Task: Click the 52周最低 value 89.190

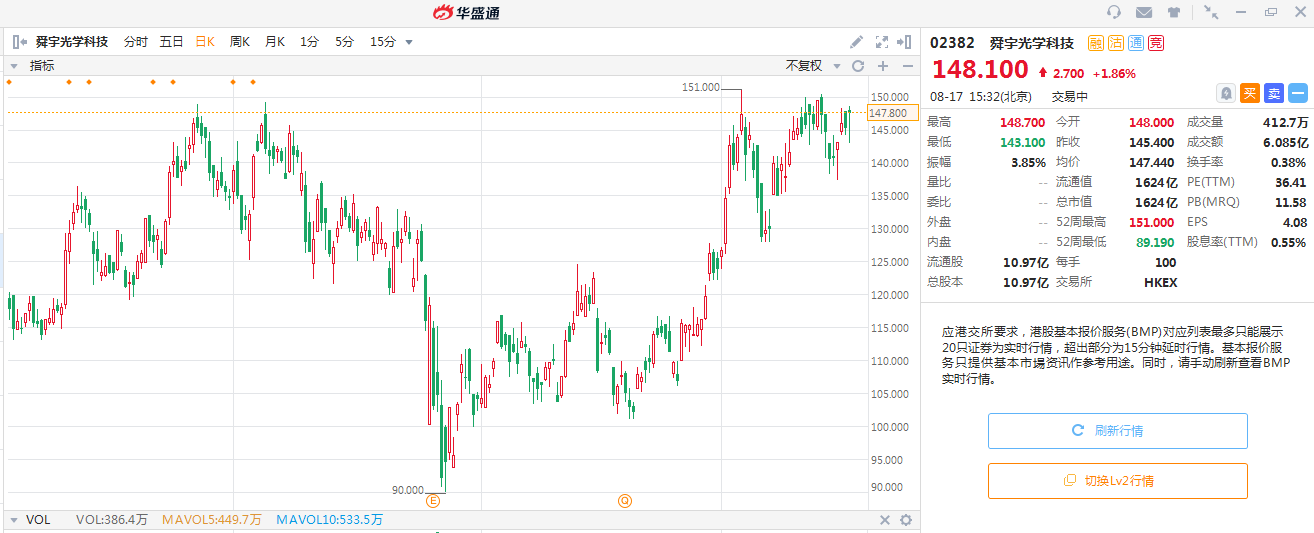Action: tap(1156, 242)
